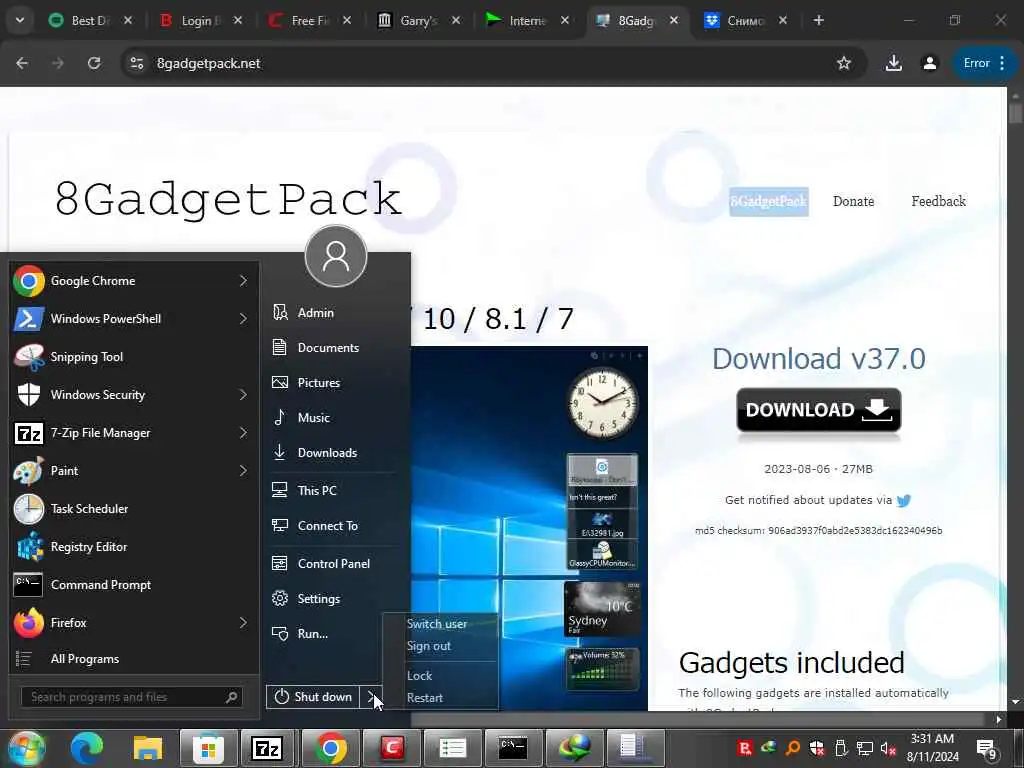Viewport: 1024px width, 768px height.
Task: Click the Windows Start orb button
Action: coord(26,748)
